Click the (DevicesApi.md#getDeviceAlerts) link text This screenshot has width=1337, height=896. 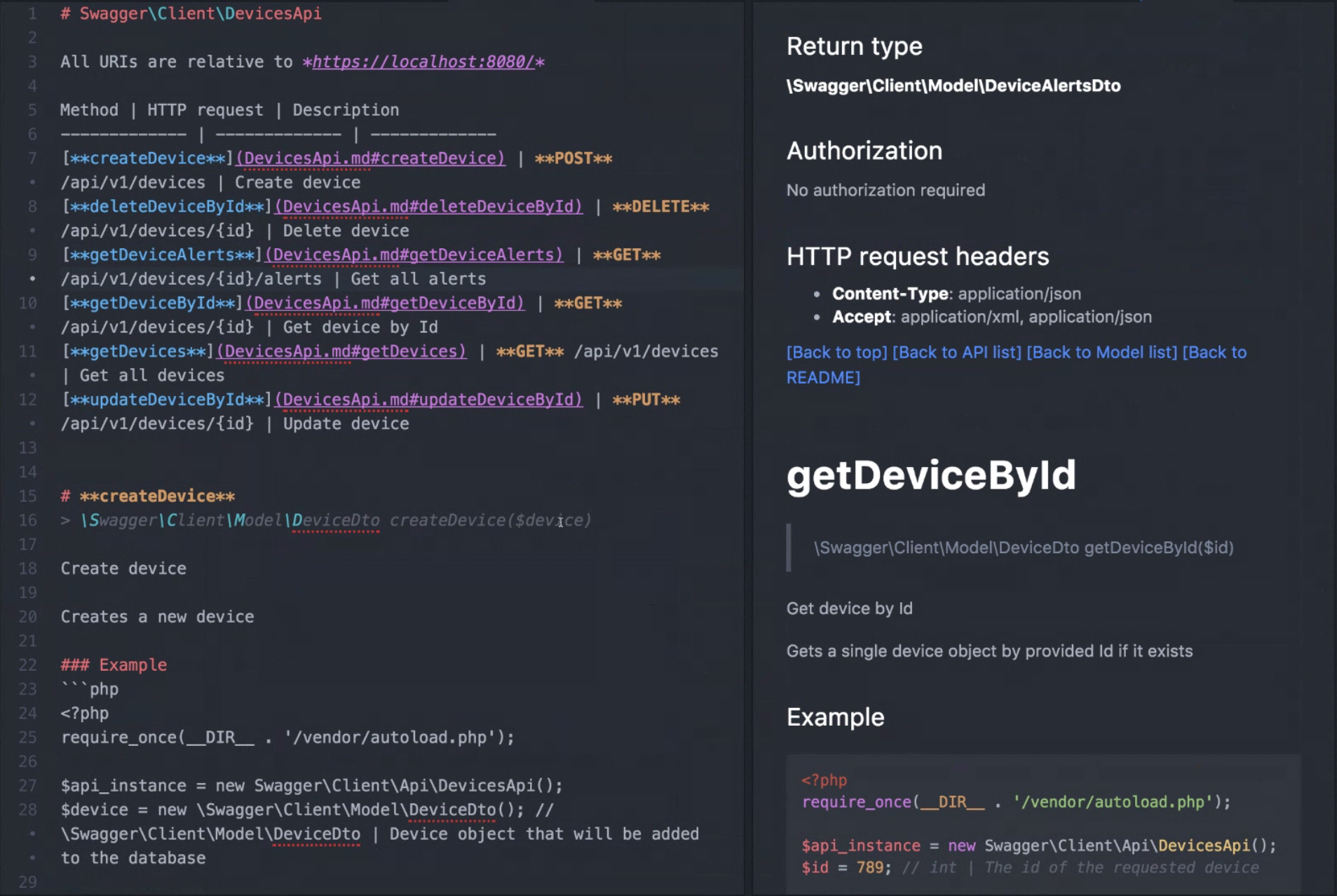point(414,255)
